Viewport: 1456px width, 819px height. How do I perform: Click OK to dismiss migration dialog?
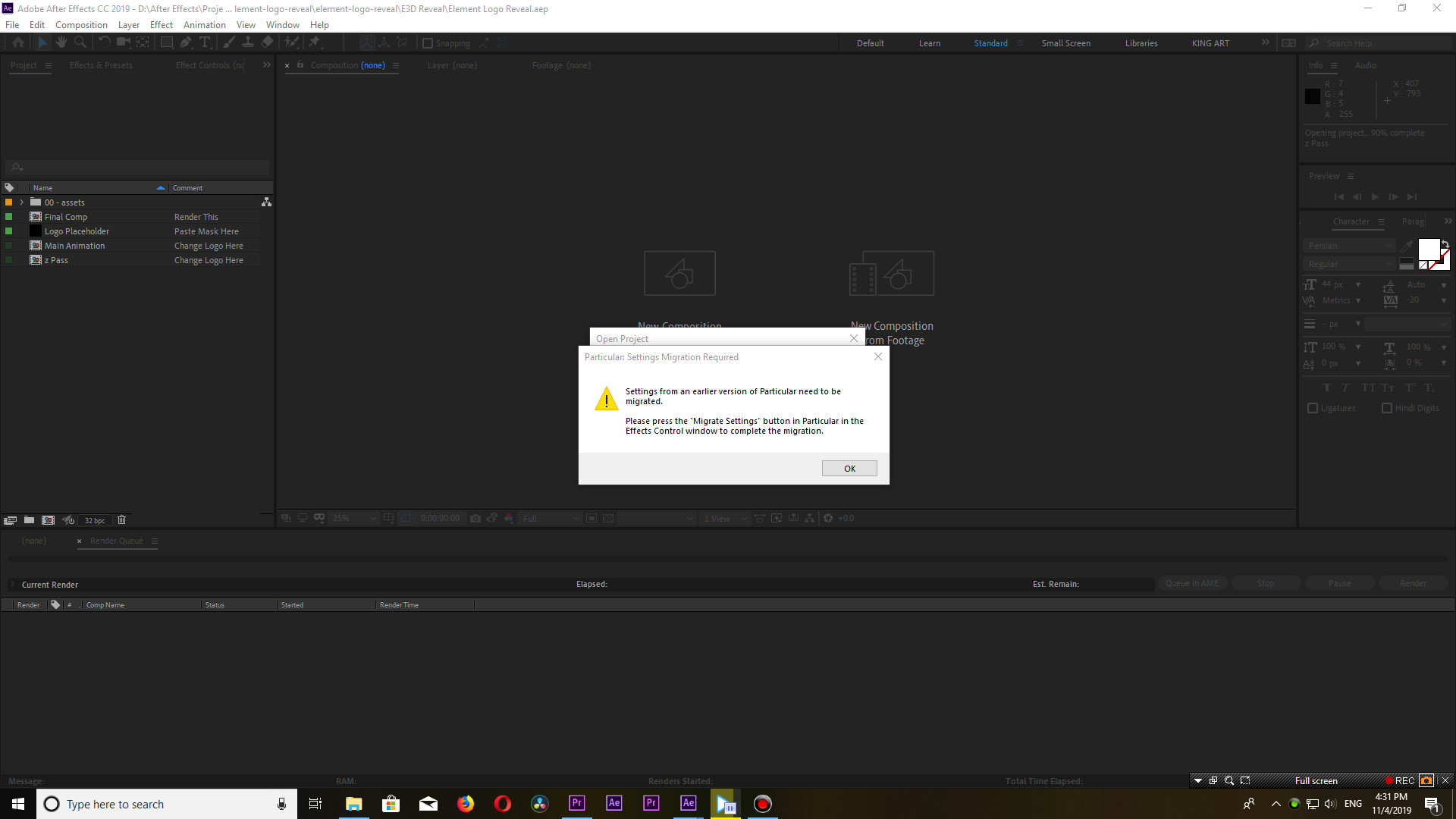tap(849, 468)
